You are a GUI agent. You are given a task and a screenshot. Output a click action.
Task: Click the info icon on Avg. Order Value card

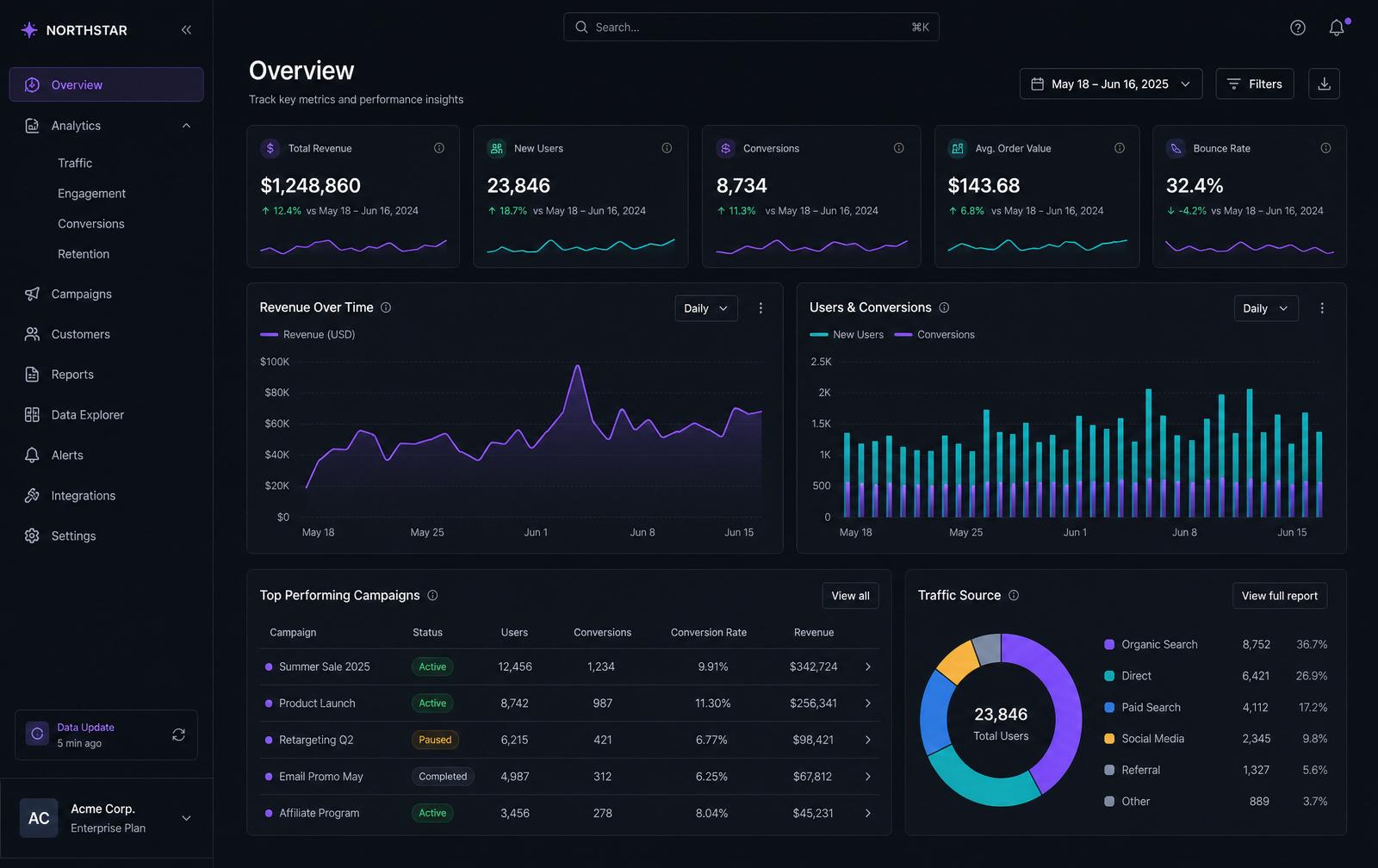(1119, 148)
